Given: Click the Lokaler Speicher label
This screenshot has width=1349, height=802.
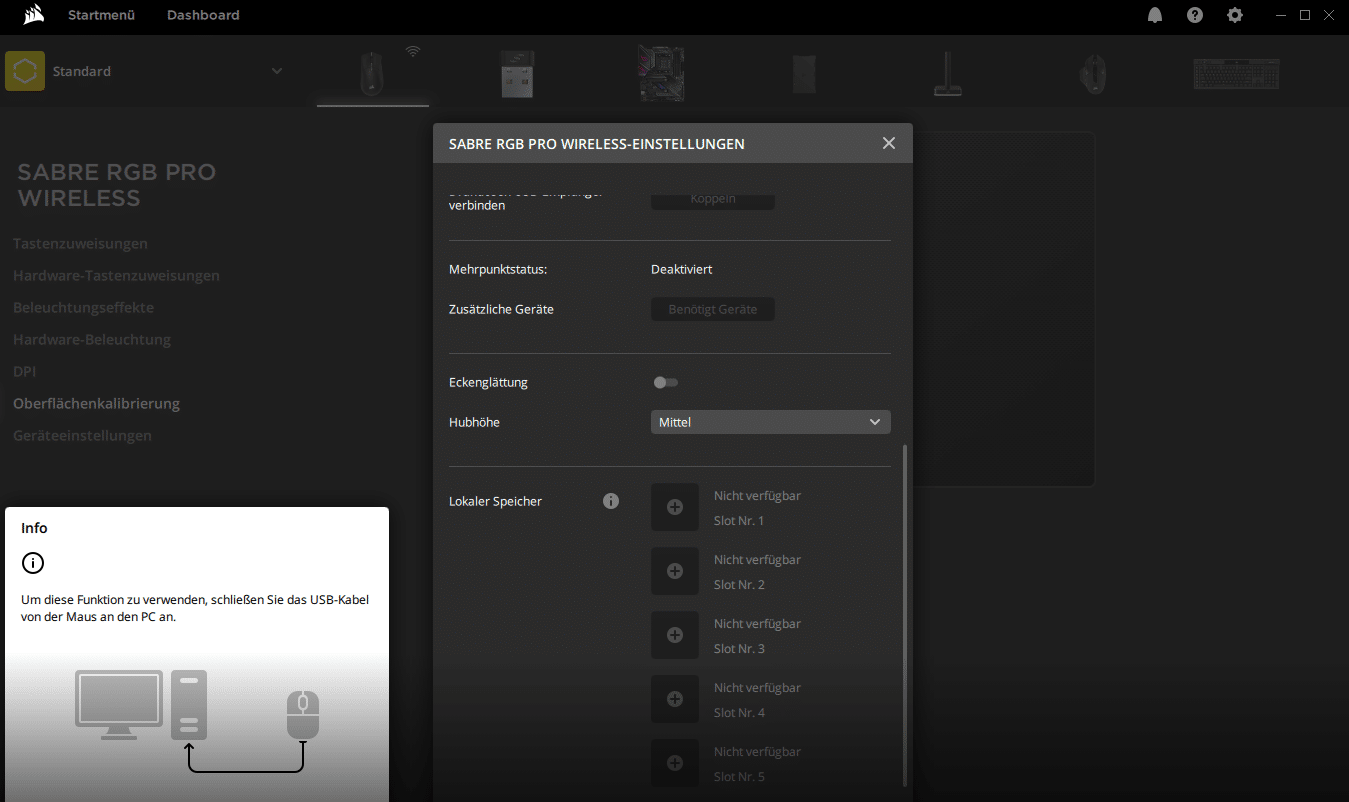Looking at the screenshot, I should [496, 502].
